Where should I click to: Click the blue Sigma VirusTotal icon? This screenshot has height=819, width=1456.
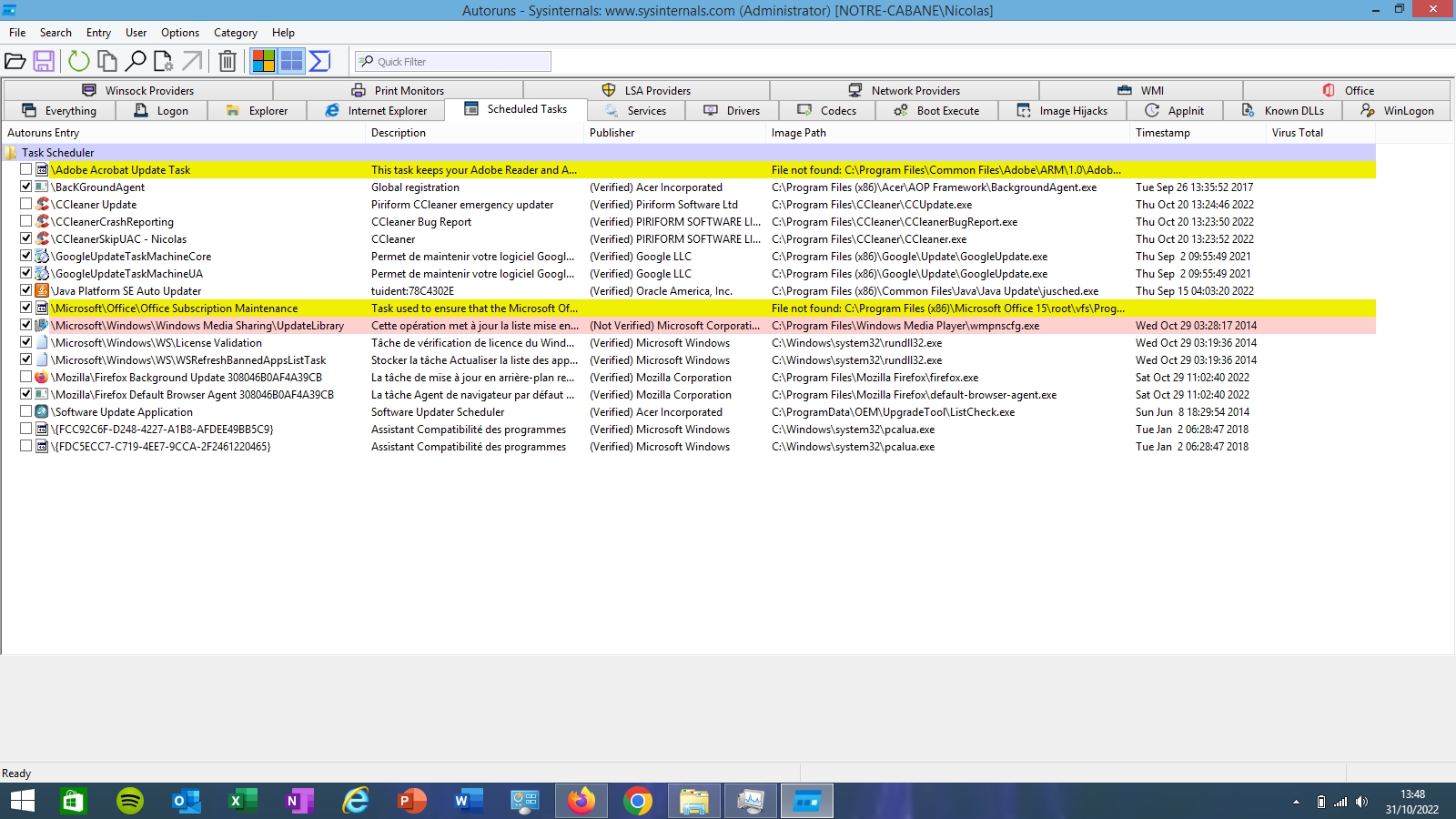[319, 61]
